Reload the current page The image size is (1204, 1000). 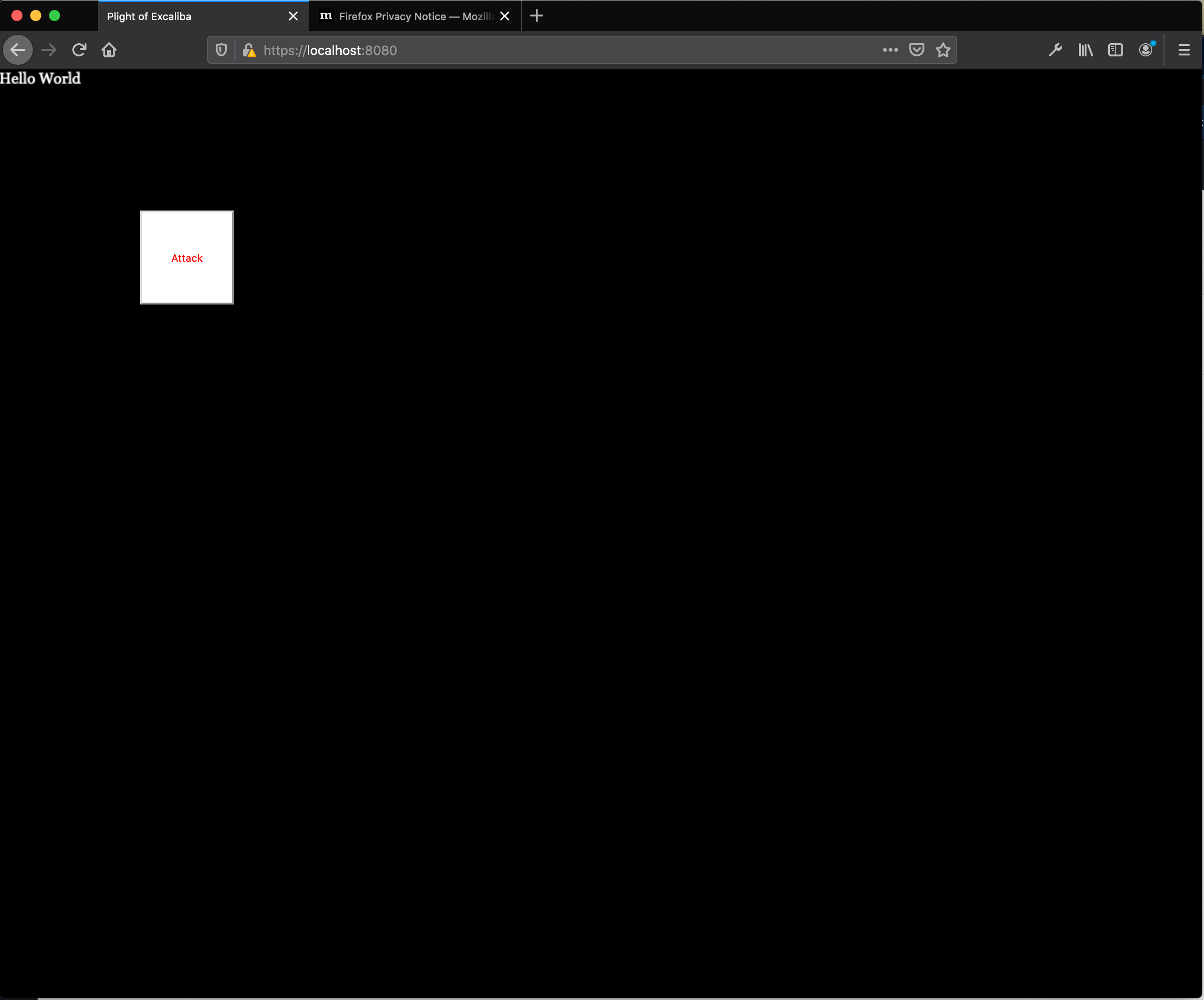click(79, 50)
